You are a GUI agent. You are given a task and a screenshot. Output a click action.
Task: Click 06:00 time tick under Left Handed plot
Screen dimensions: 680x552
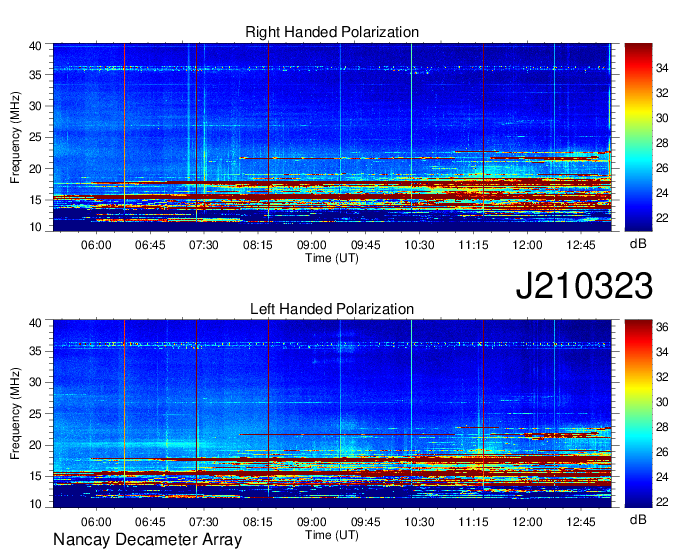pos(96,522)
